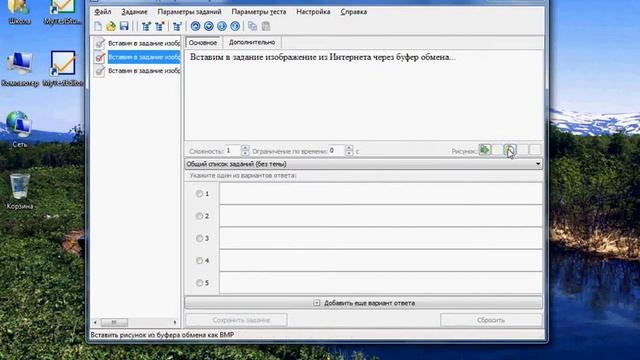Open the Файл menu
640x360 pixels.
pos(103,12)
